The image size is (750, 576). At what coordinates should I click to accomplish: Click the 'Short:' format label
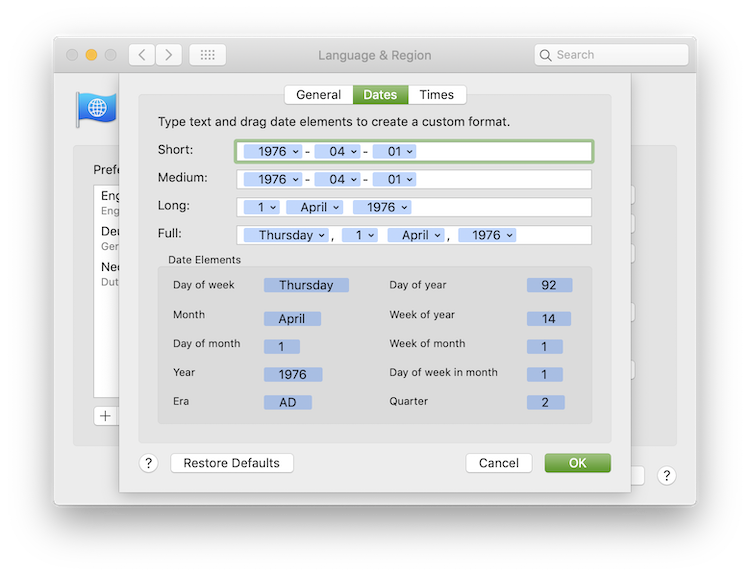pyautogui.click(x=176, y=150)
